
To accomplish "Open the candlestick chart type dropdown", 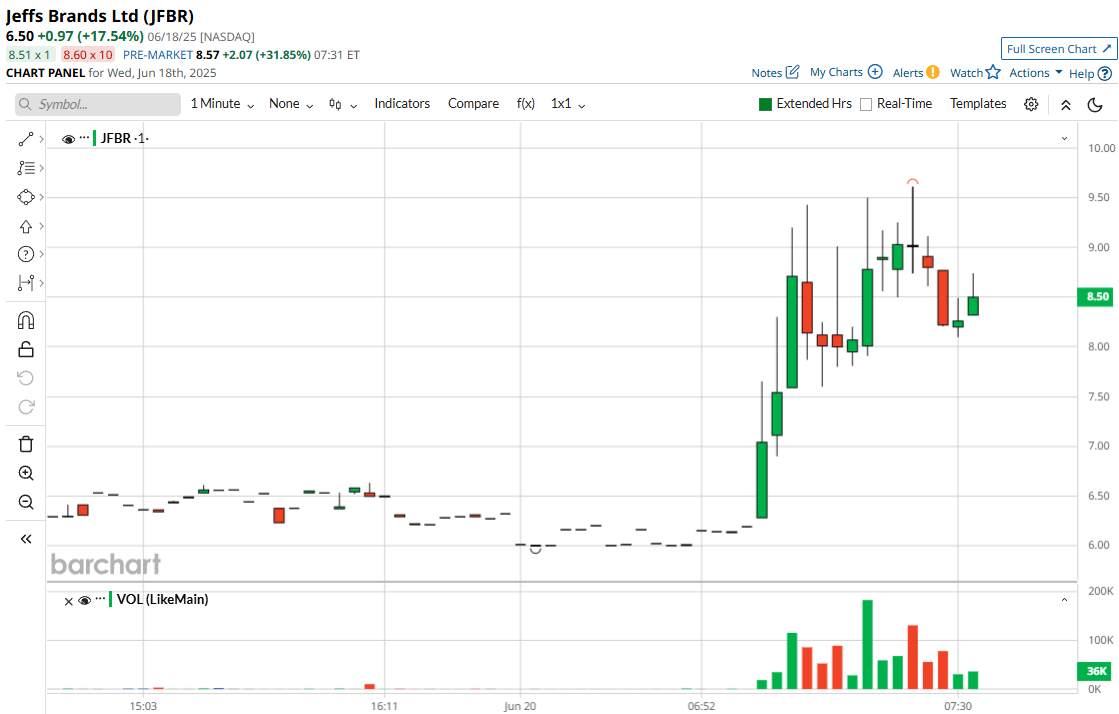I will (343, 104).
